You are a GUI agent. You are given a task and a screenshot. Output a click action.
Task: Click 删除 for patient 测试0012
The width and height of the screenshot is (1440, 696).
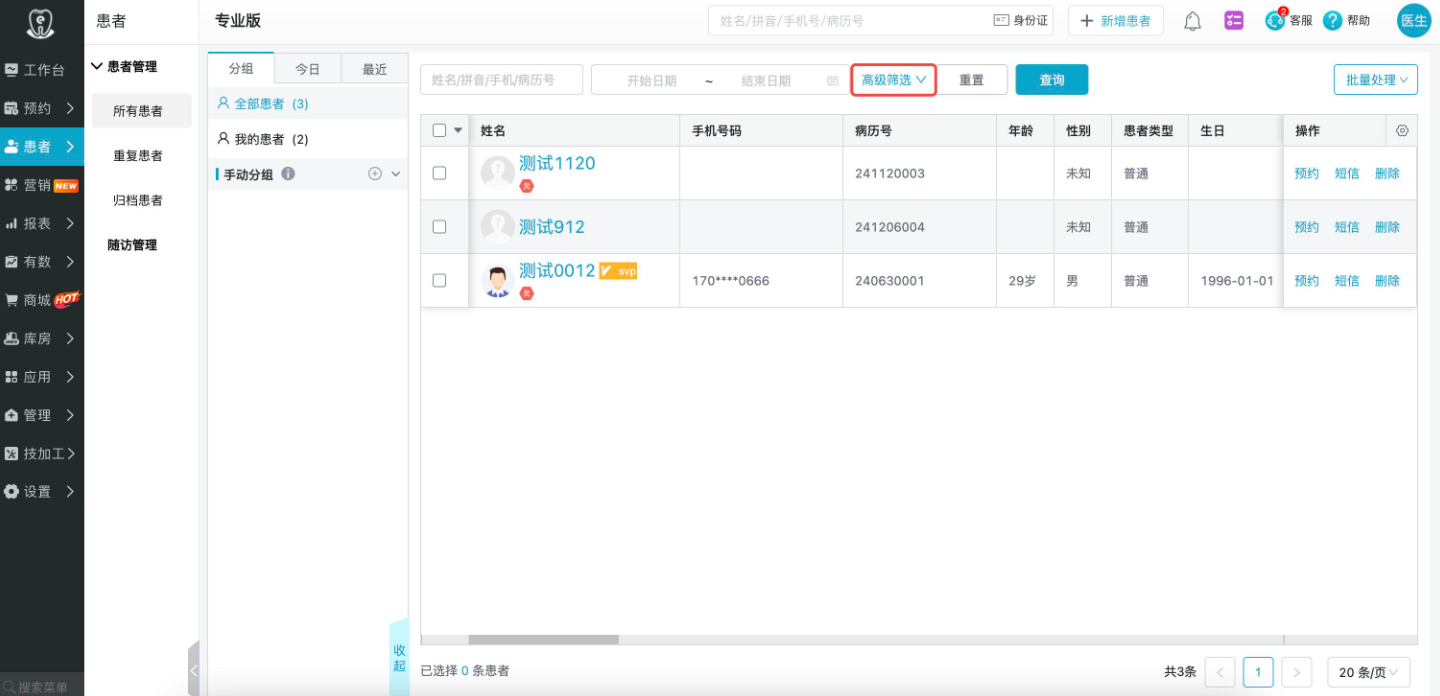click(x=1387, y=281)
